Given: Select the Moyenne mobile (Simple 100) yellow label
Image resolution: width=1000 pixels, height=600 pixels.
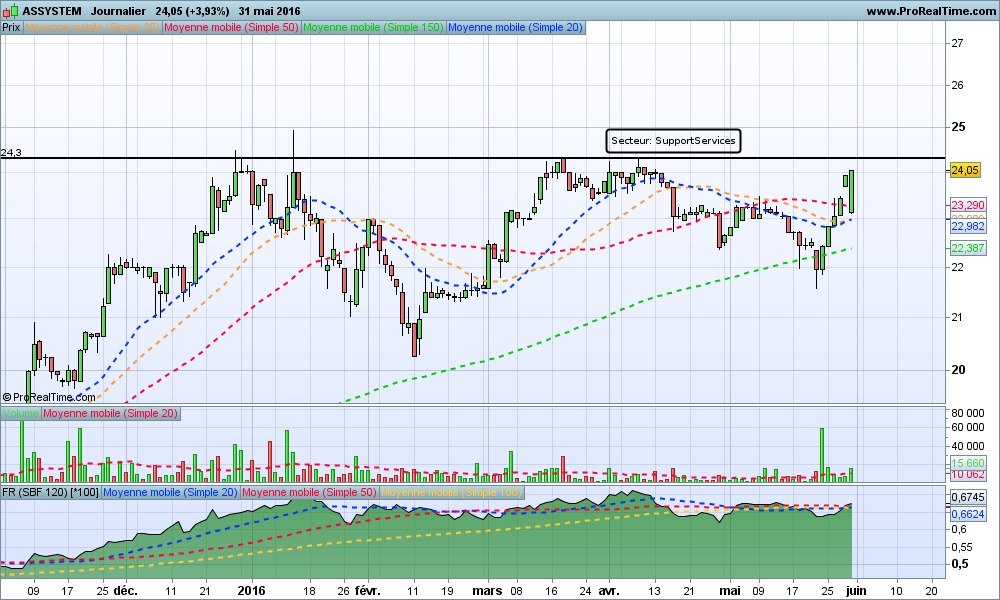Looking at the screenshot, I should click(452, 492).
